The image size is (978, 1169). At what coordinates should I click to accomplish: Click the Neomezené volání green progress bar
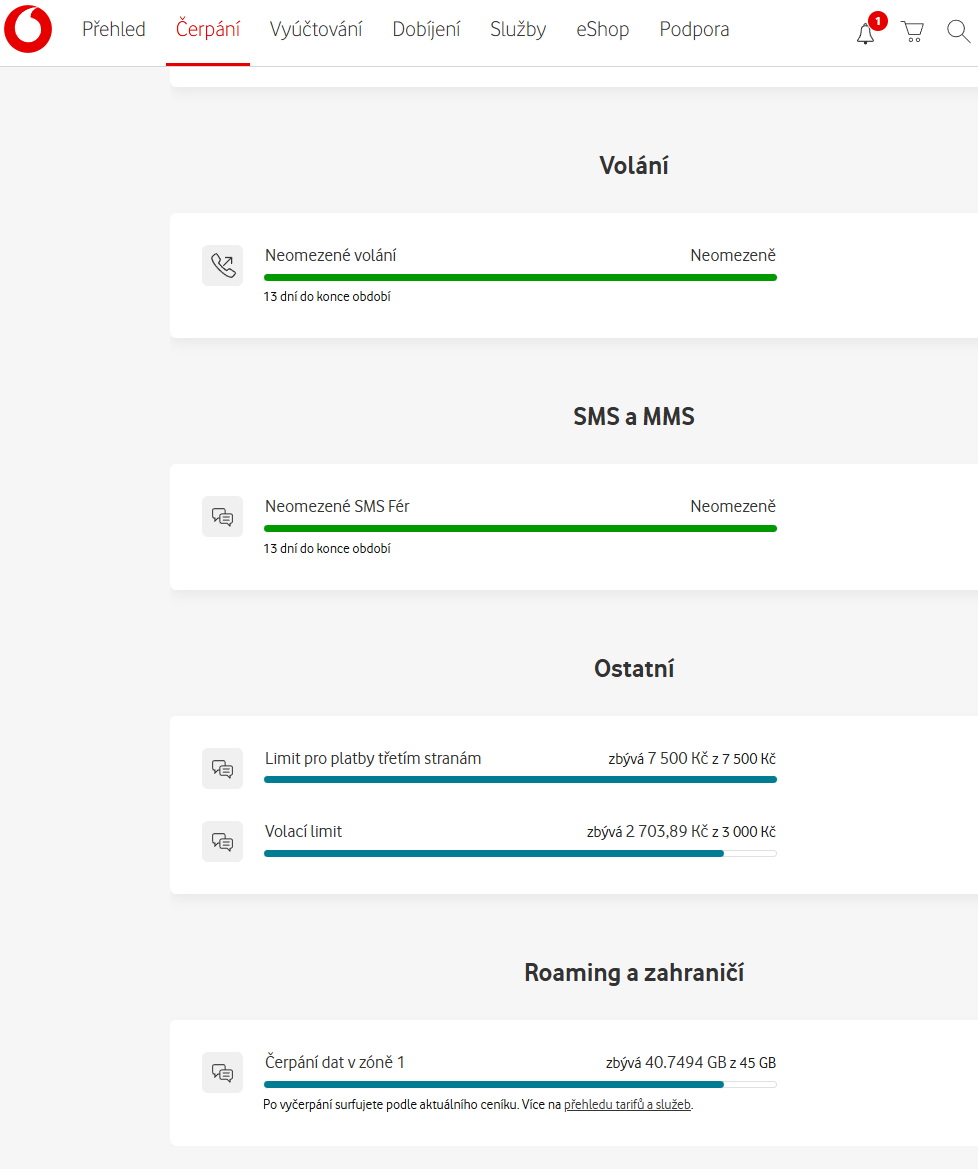(x=520, y=277)
